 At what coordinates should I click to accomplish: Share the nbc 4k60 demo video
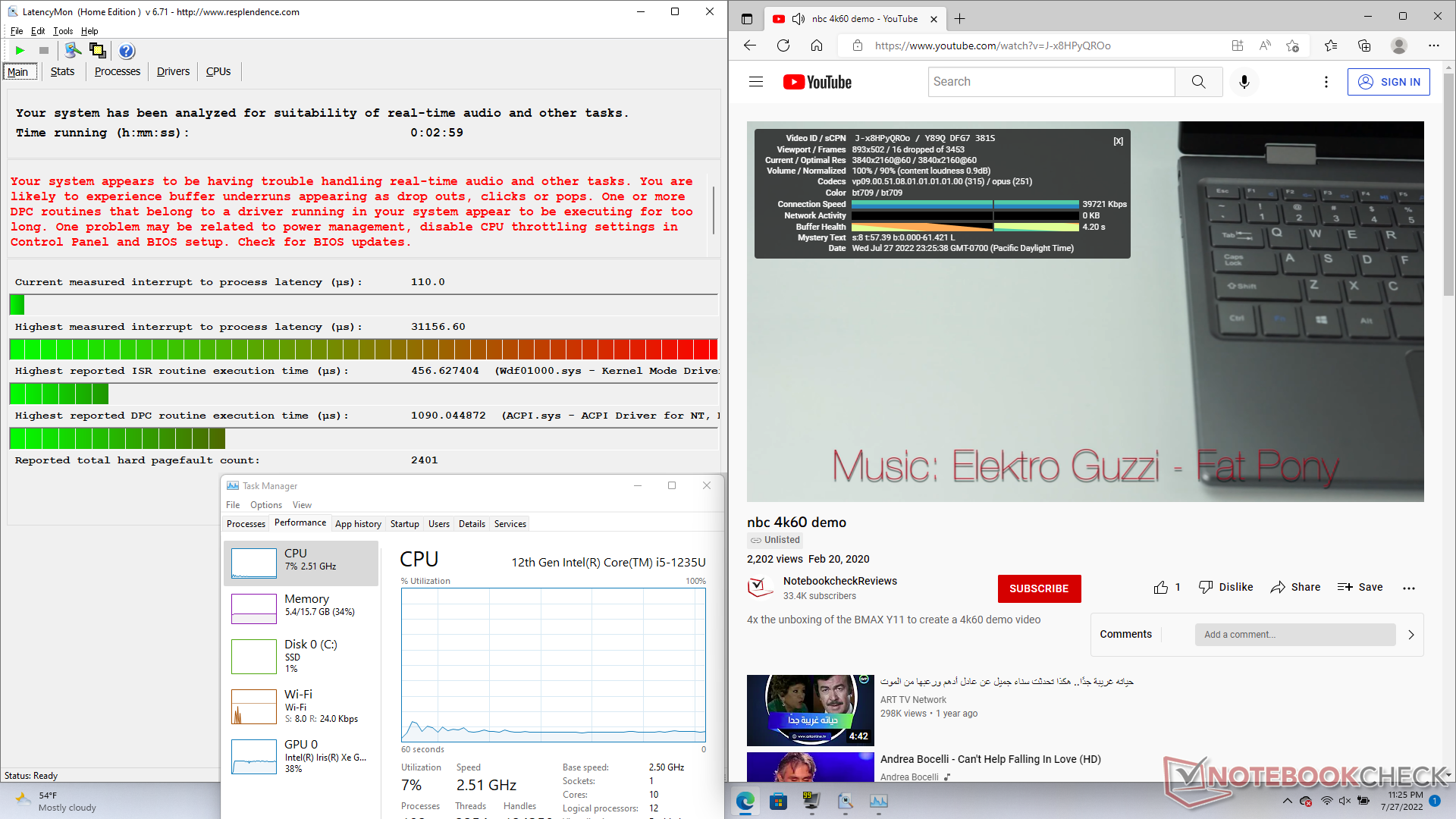coord(1295,588)
